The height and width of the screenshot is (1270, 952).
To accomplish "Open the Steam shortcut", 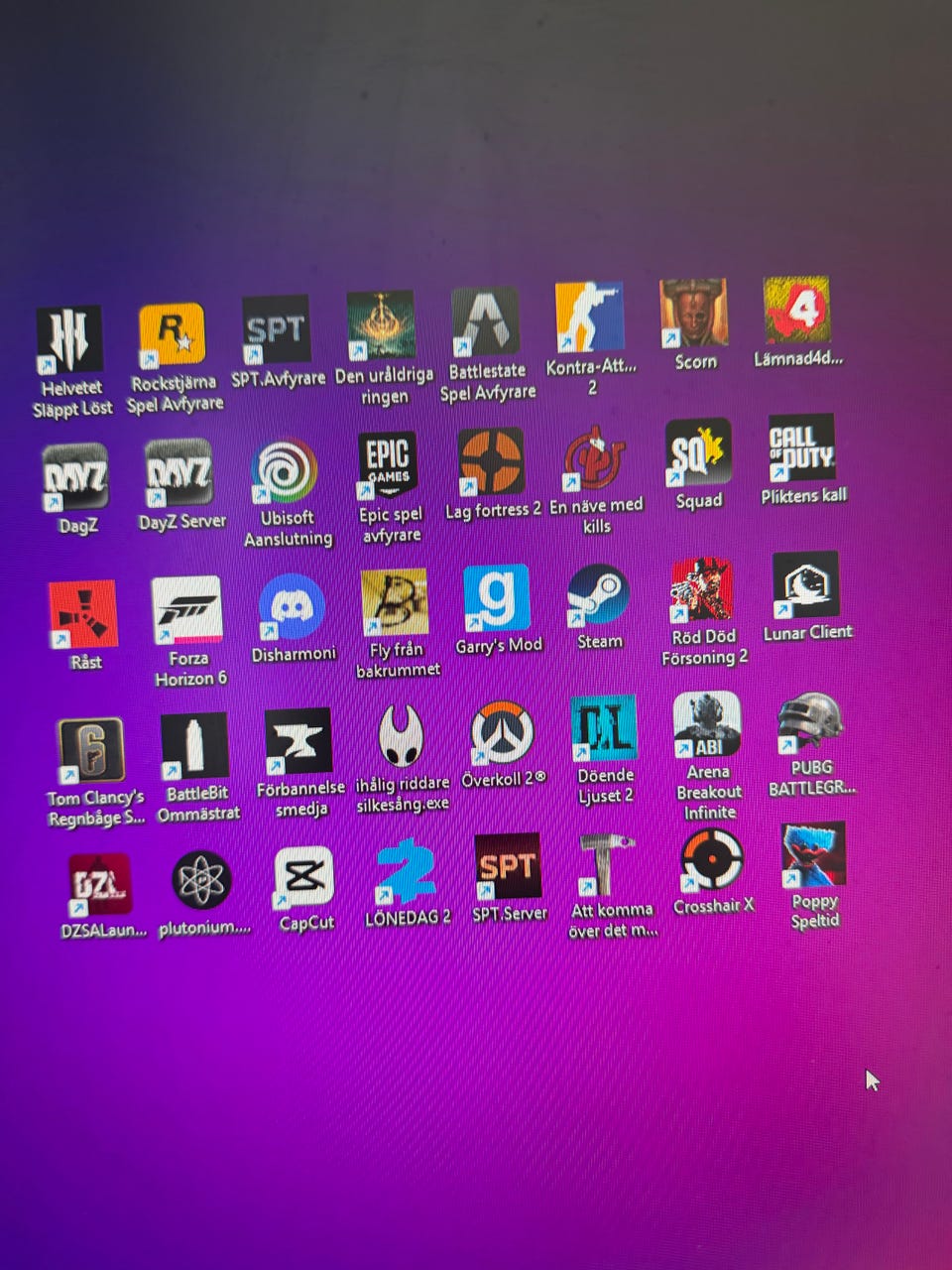I will (x=598, y=594).
